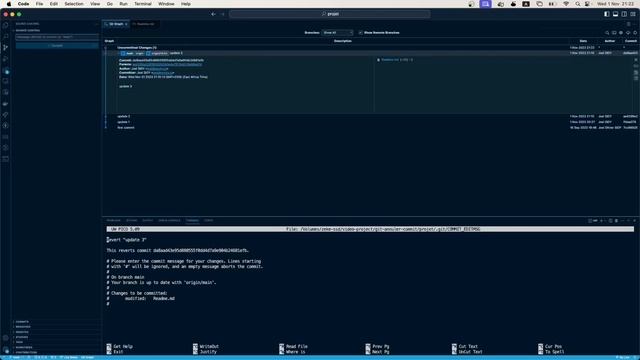The height and width of the screenshot is (360, 640).
Task: Collapse the Source Control section header
Action: tap(28, 30)
